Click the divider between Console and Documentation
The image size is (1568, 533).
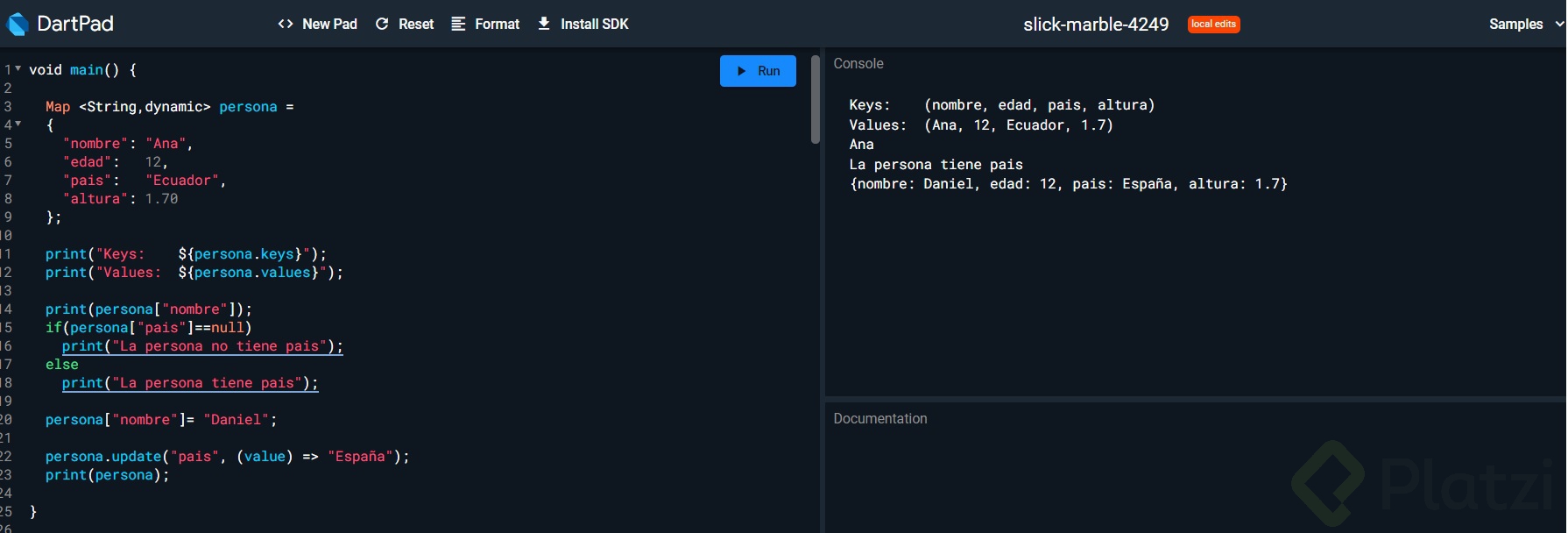(x=1195, y=399)
